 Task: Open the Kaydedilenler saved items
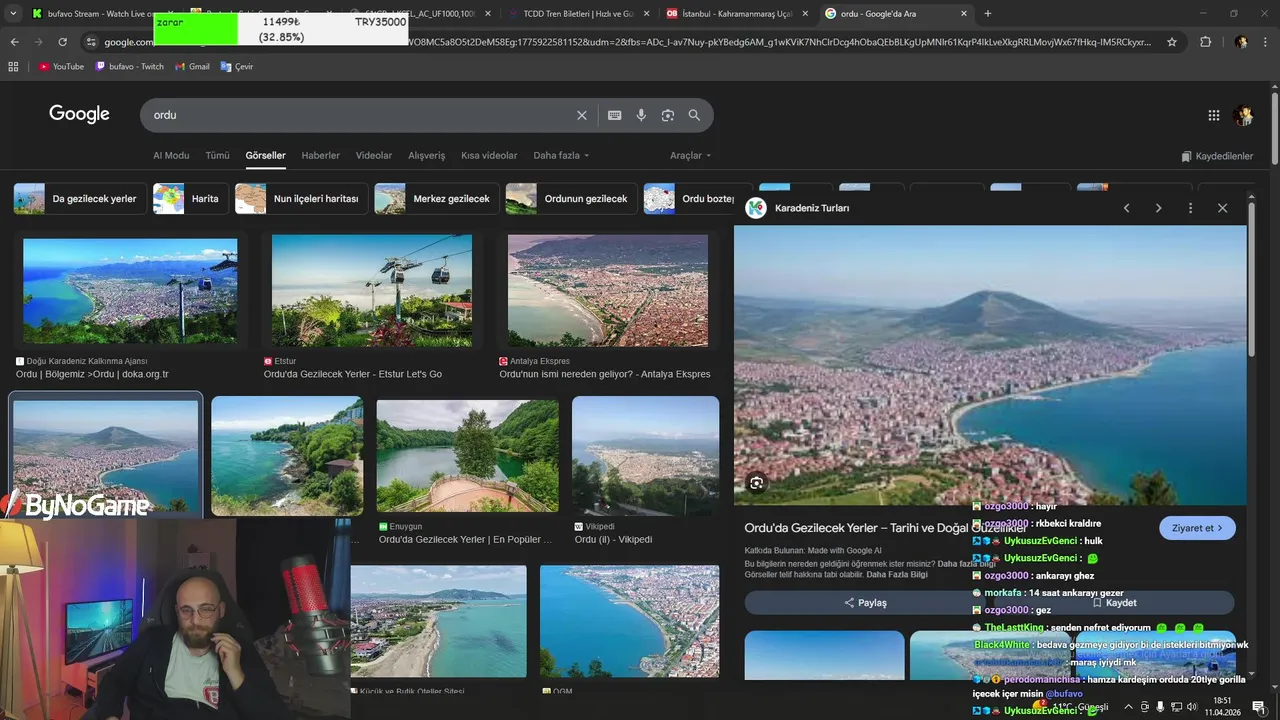click(1217, 156)
